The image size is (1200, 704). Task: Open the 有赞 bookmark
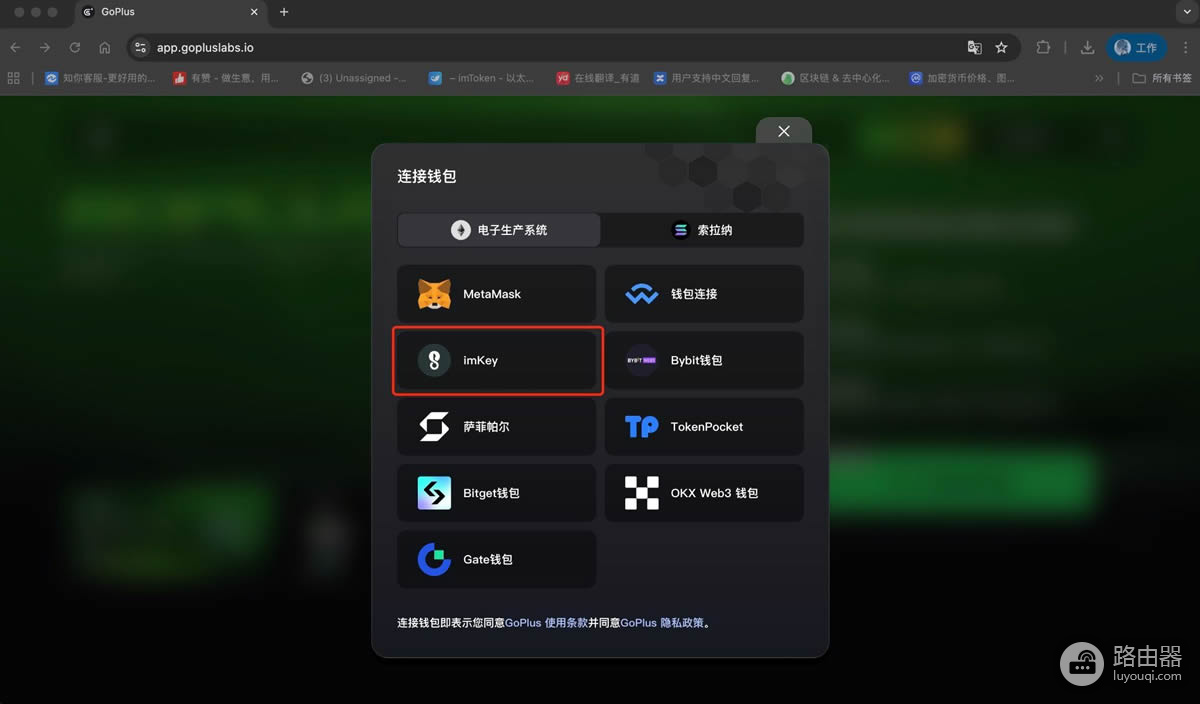[226, 78]
